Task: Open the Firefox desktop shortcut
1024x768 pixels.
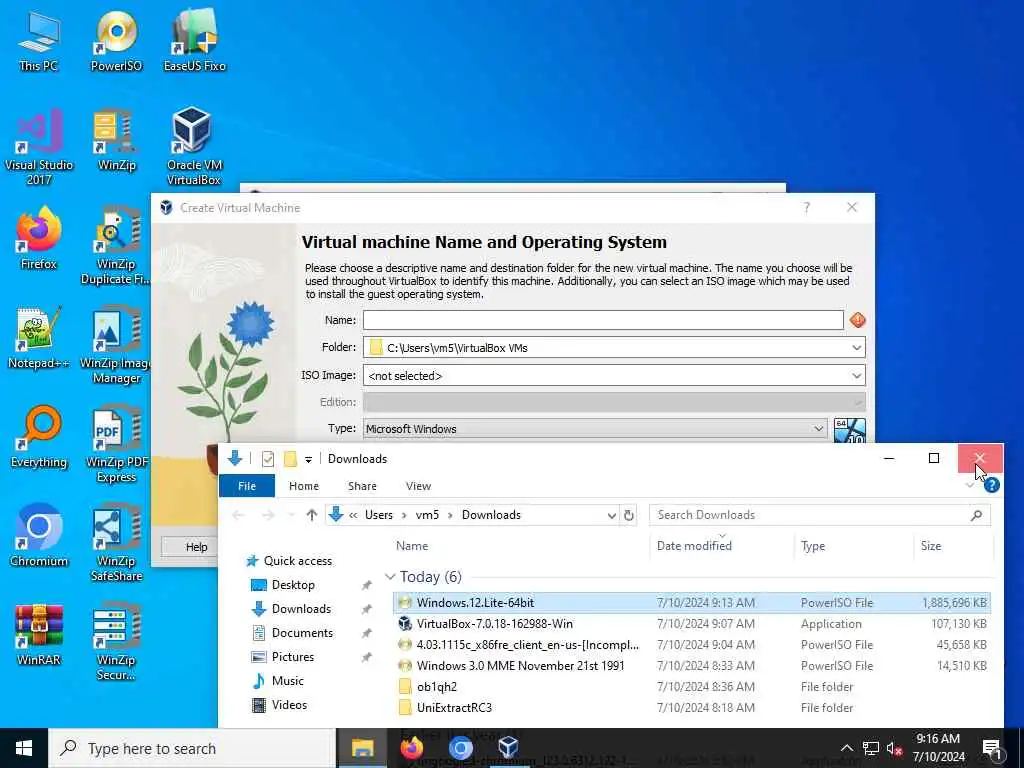Action: (x=39, y=239)
